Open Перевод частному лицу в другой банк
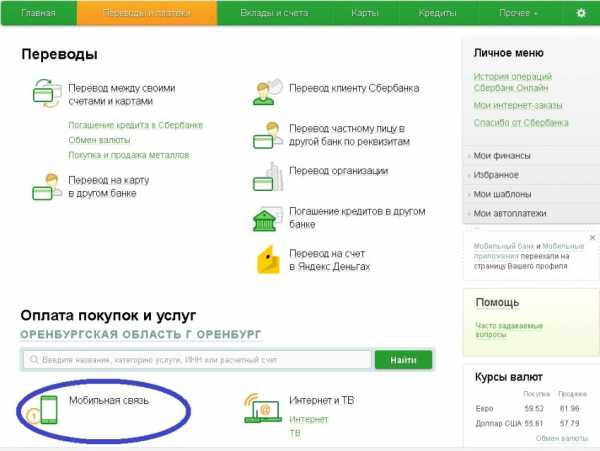 click(349, 135)
